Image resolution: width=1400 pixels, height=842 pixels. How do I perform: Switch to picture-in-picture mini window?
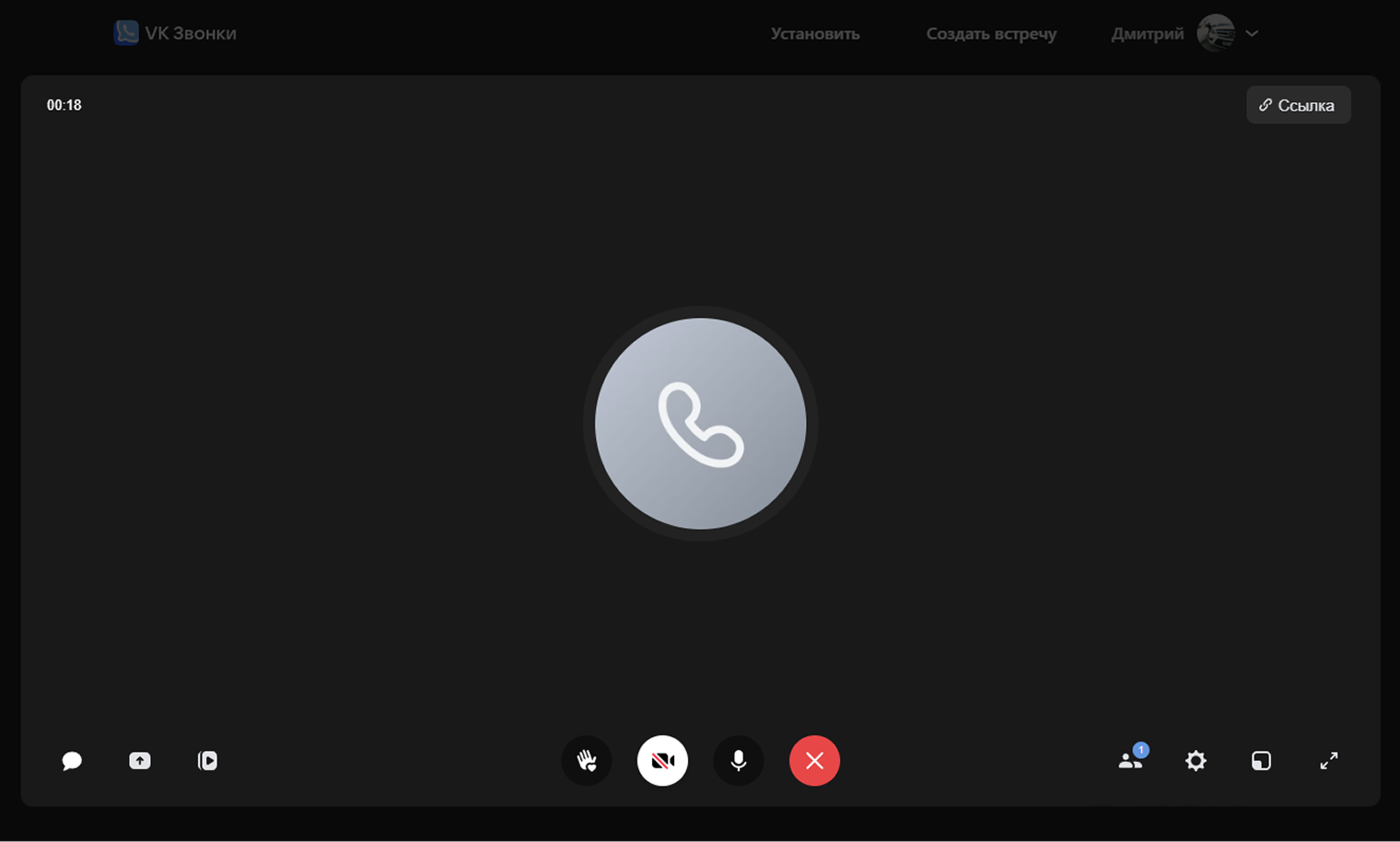tap(1261, 761)
